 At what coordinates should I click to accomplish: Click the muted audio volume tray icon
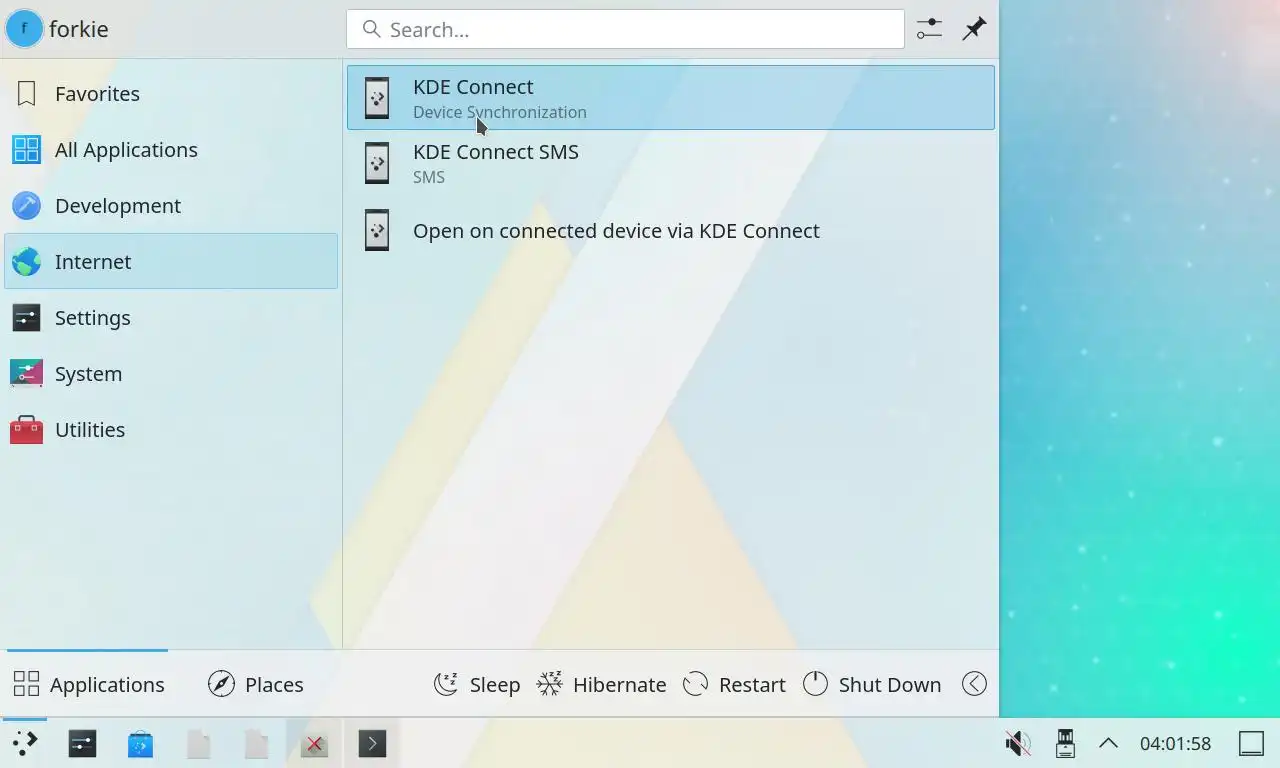(x=1018, y=743)
